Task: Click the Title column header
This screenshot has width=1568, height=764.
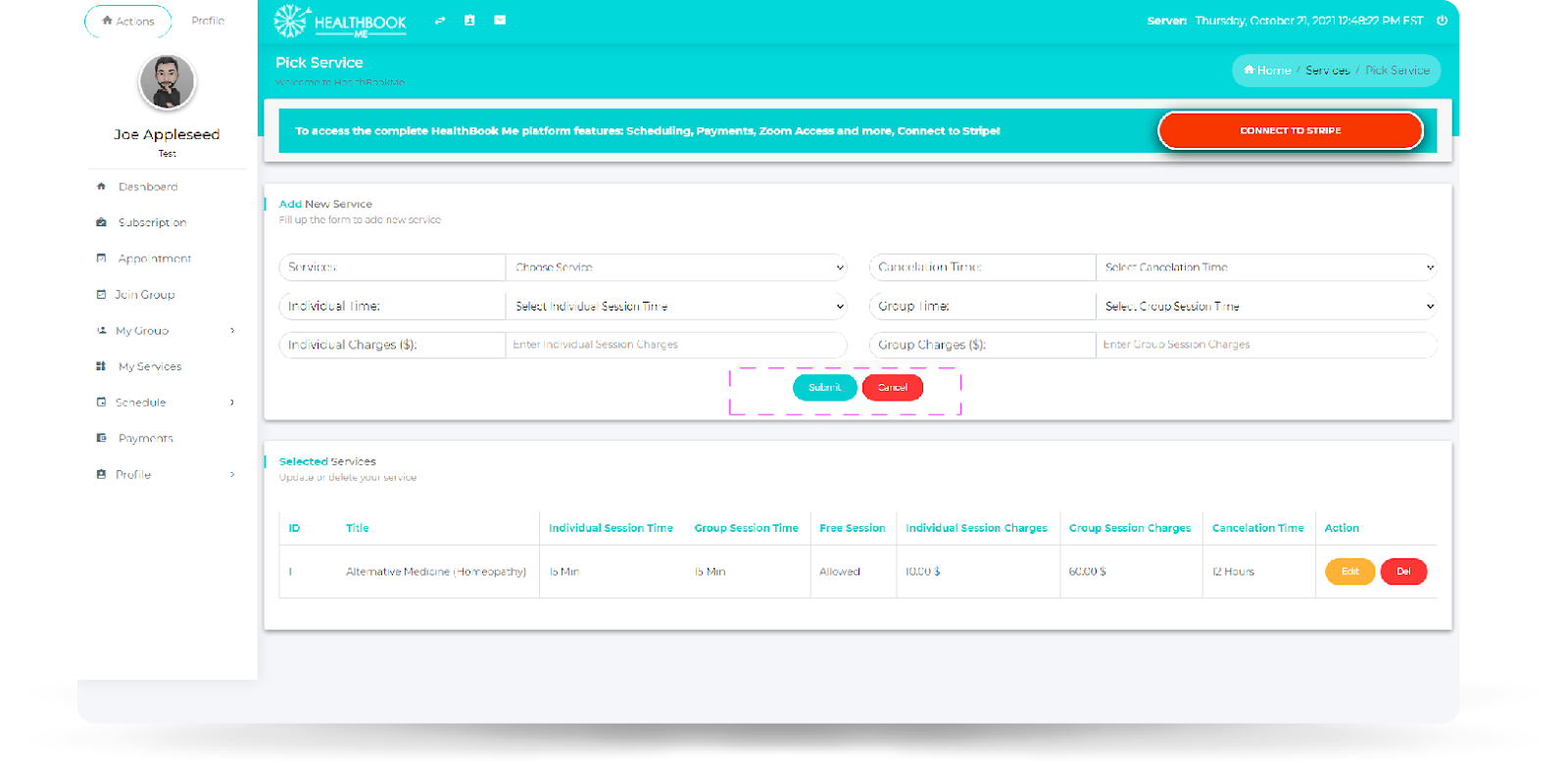Action: pyautogui.click(x=358, y=528)
